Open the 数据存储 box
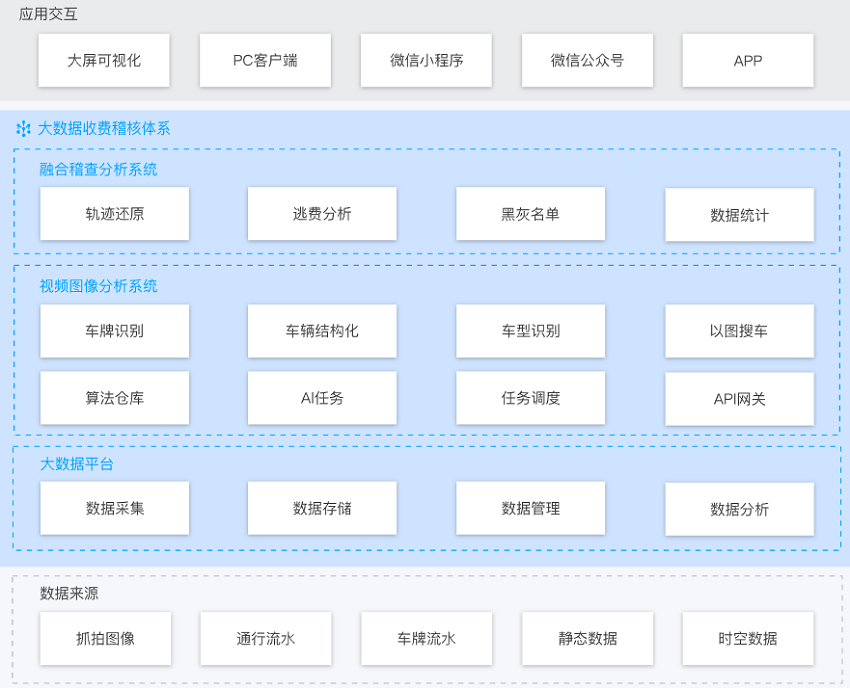The height and width of the screenshot is (688, 850). coord(322,508)
